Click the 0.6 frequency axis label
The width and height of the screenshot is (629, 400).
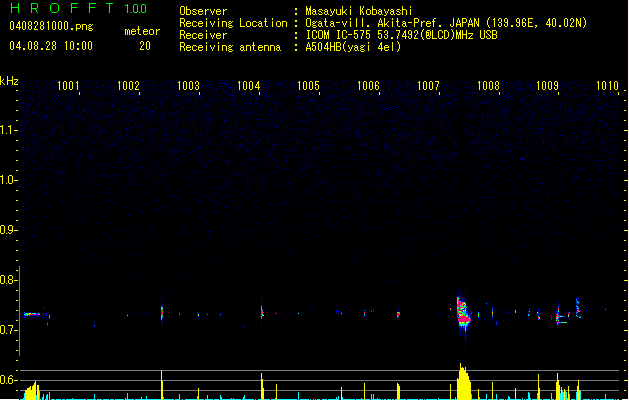click(8, 380)
